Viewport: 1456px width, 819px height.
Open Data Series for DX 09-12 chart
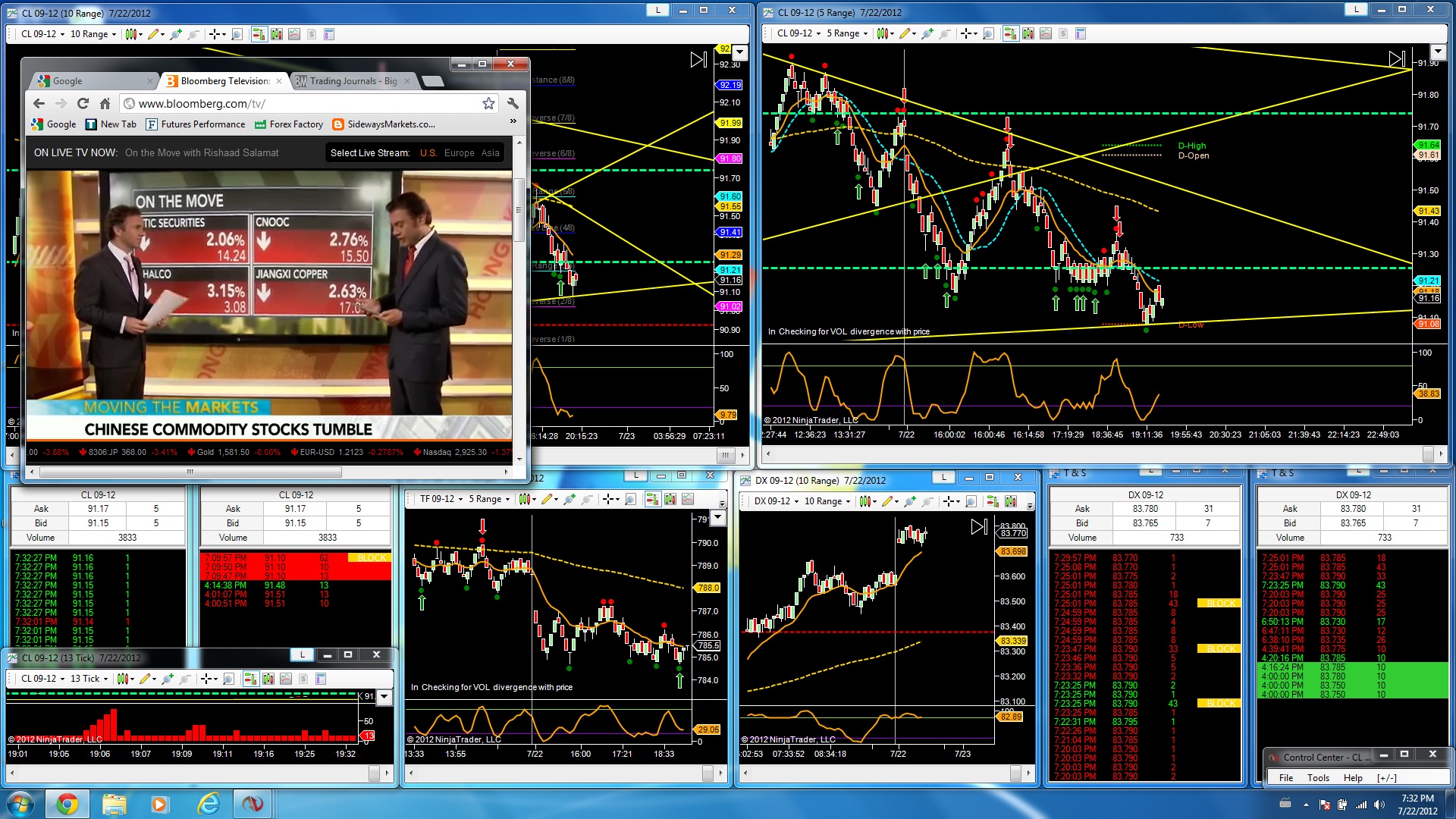coord(1010,501)
